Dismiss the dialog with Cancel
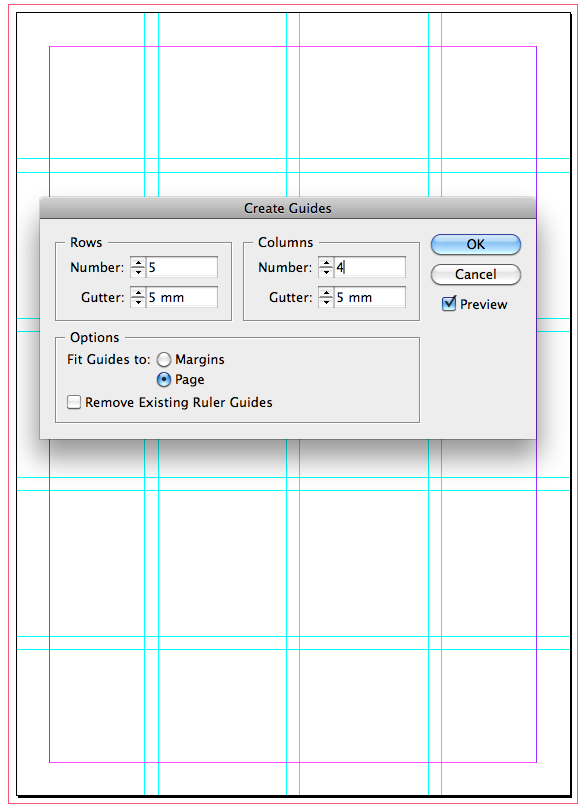The image size is (588, 809). coord(475,275)
